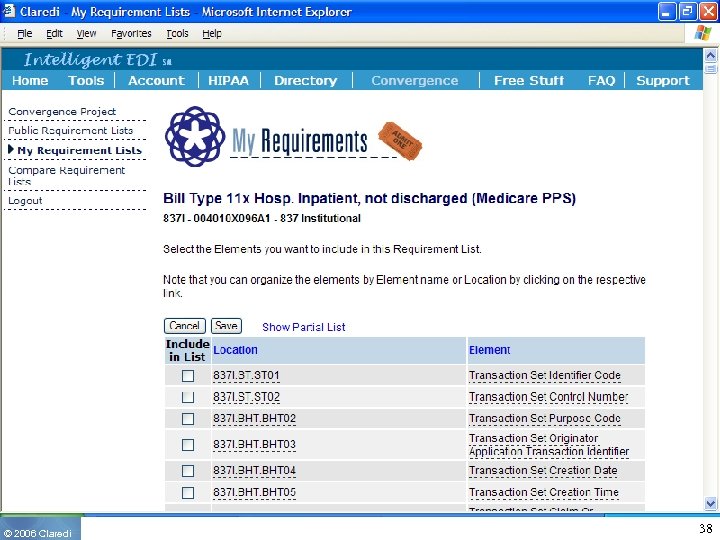Click the 837I - 004010X096A1 subtitle text
Viewport: 720px width, 540px height.
point(262,219)
